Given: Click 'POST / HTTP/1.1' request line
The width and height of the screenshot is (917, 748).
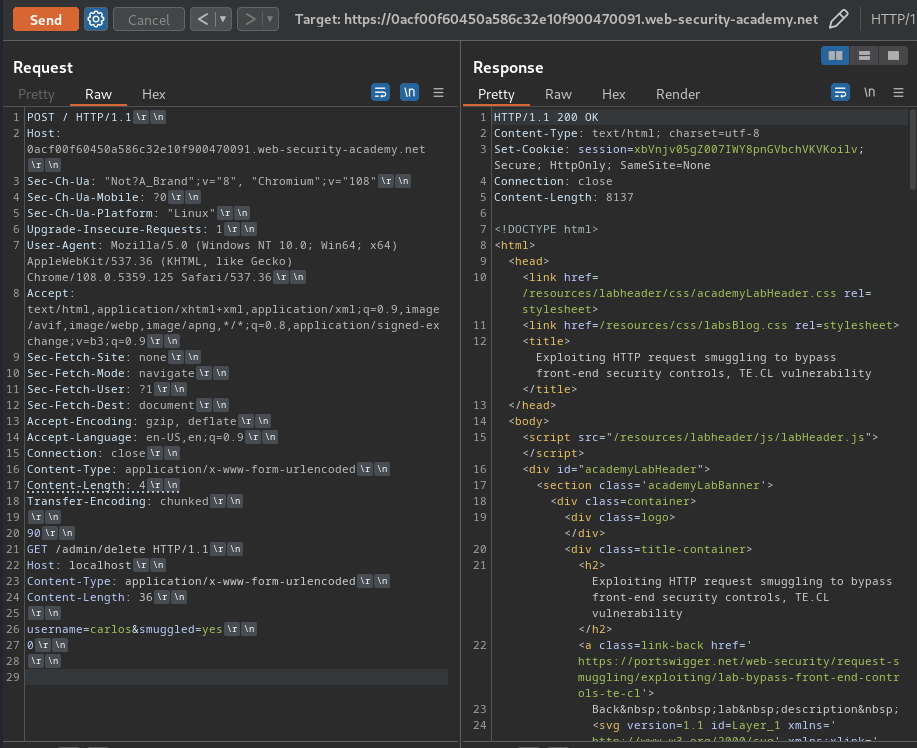Looking at the screenshot, I should [x=79, y=117].
